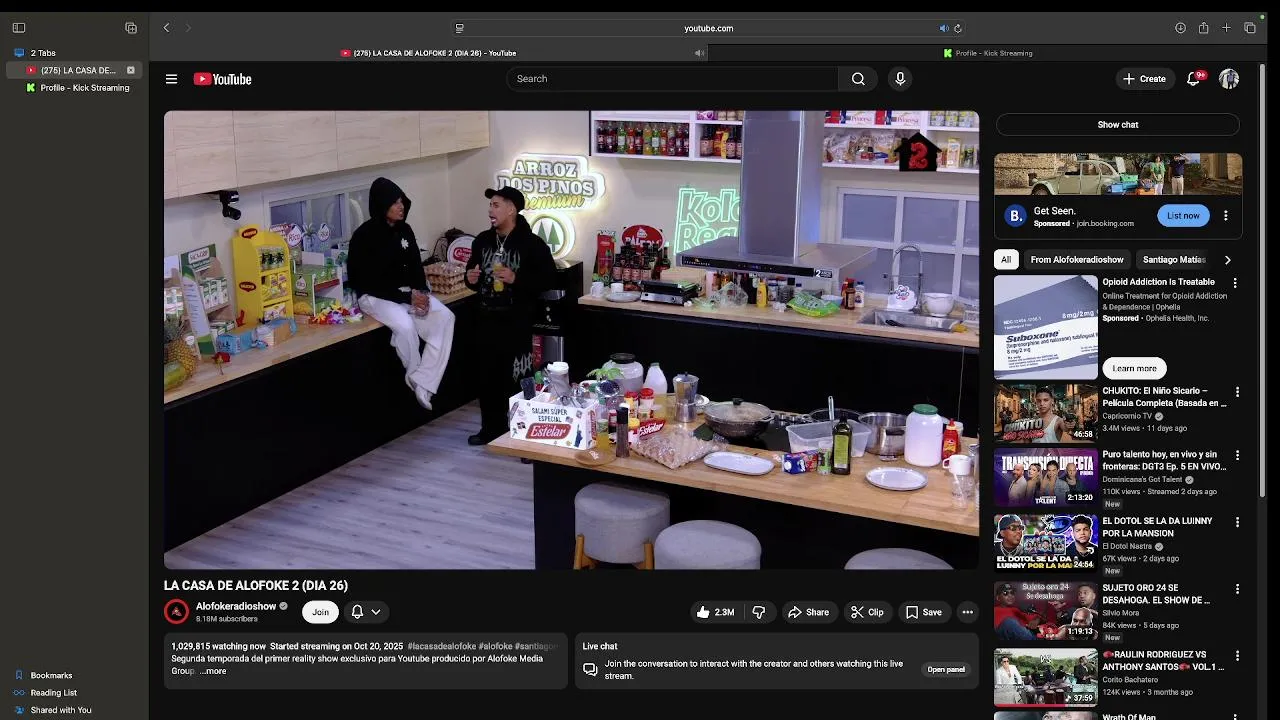Save video to playlist
Image resolution: width=1280 pixels, height=720 pixels.
tap(924, 612)
